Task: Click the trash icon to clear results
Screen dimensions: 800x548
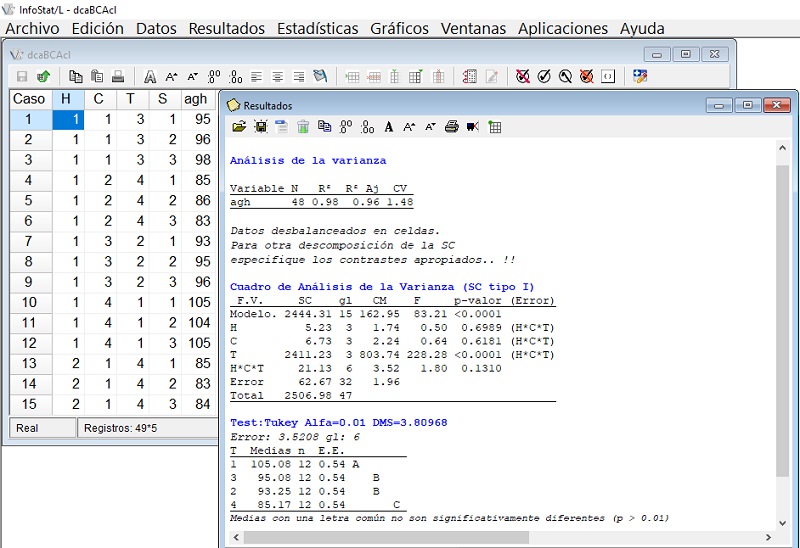Action: (x=303, y=127)
